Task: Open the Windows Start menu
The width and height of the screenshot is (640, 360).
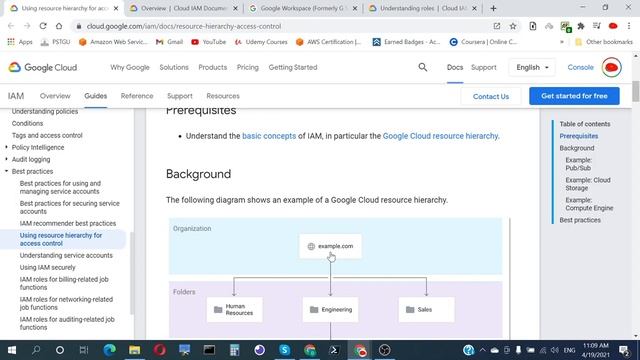Action: click(12, 350)
